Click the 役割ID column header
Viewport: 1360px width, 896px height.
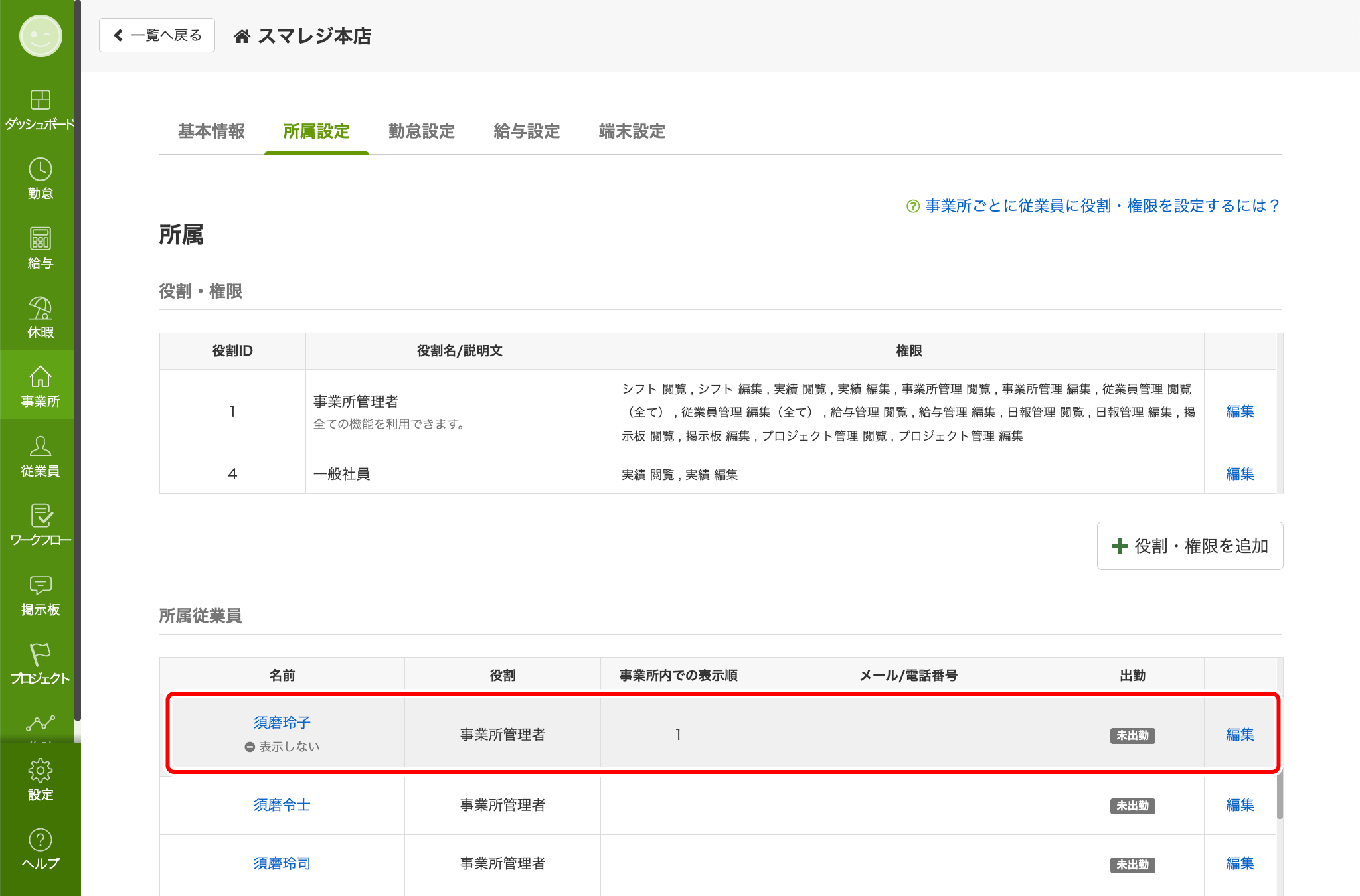(x=232, y=351)
